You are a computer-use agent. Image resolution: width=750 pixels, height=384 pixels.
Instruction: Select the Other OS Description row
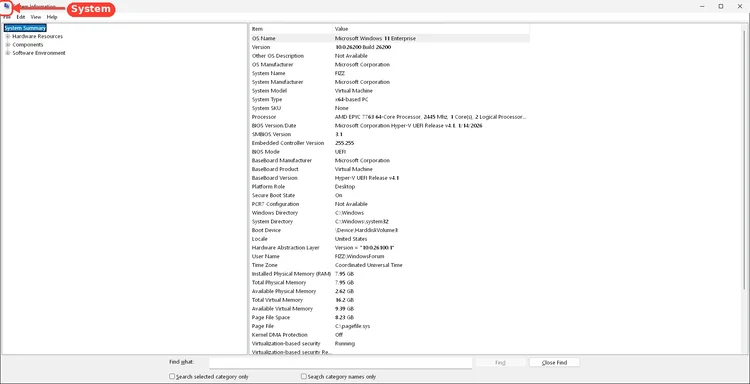[x=390, y=56]
